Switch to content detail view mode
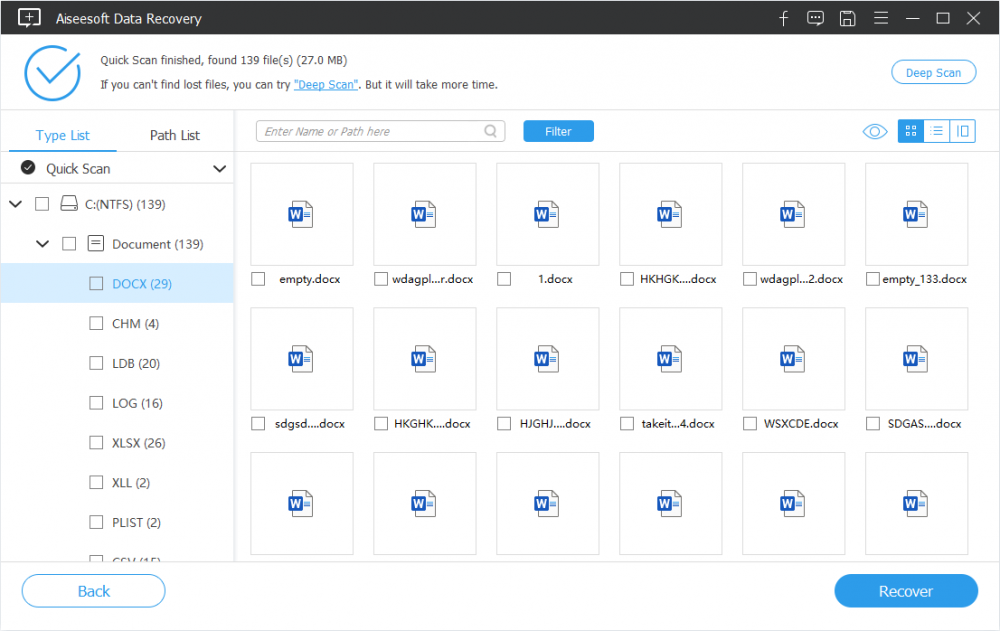Screen dimensions: 1000x631 point(962,131)
